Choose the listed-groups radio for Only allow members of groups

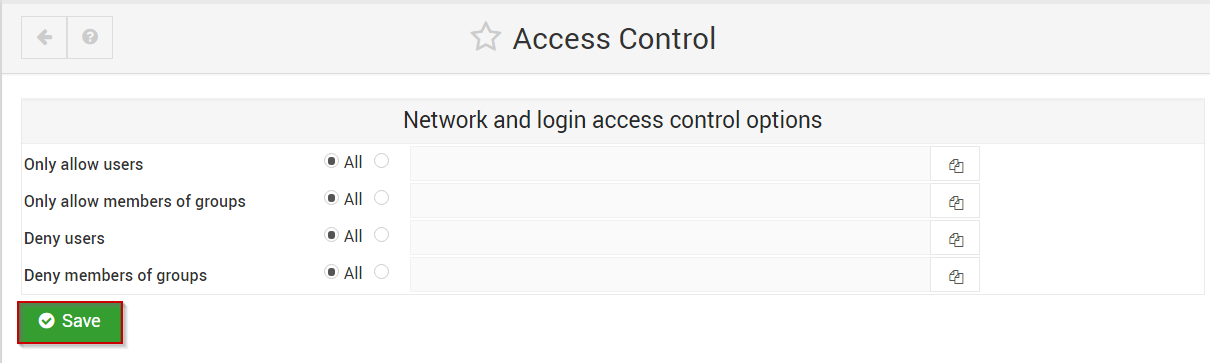[381, 198]
